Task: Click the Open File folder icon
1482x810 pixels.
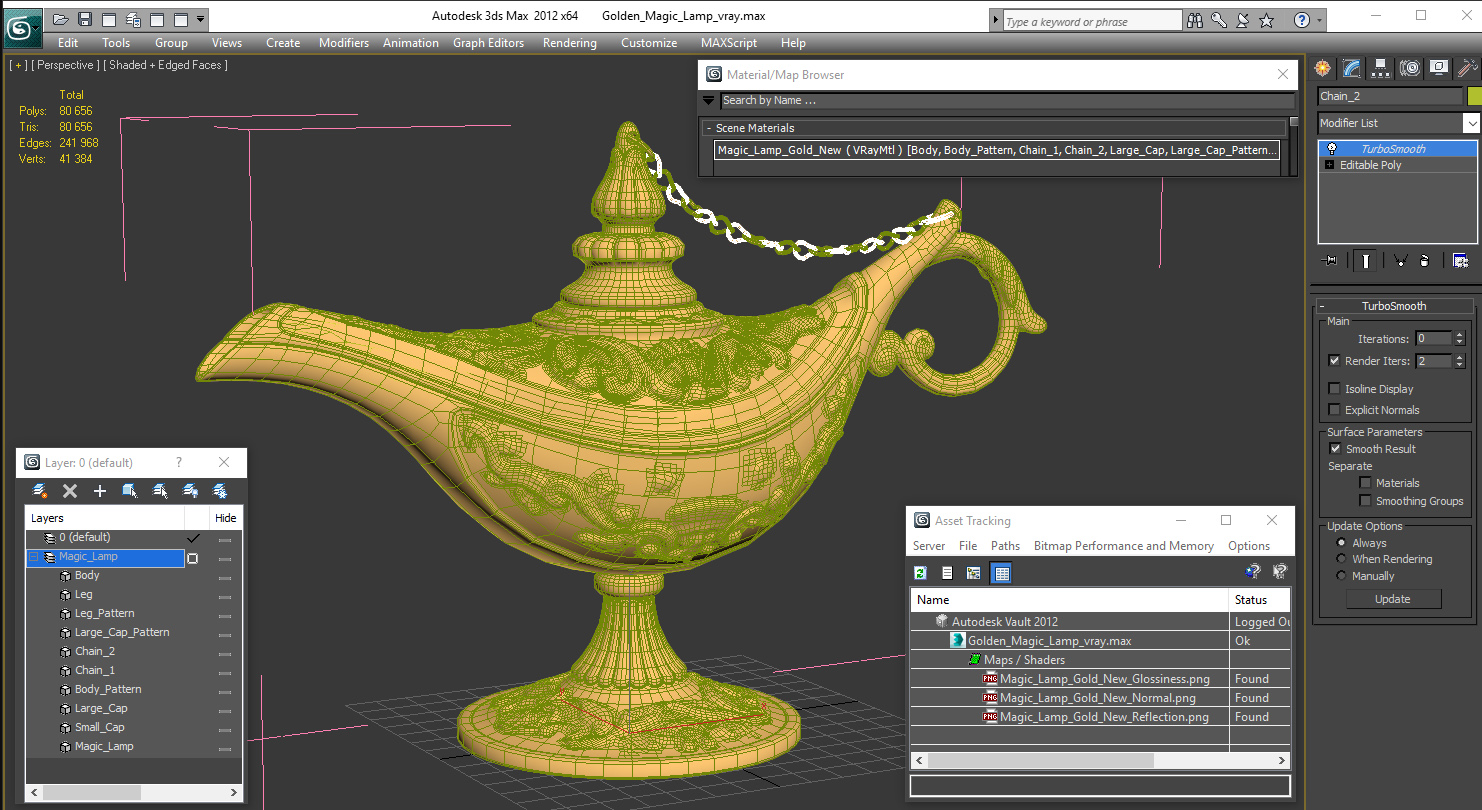Action: click(61, 19)
